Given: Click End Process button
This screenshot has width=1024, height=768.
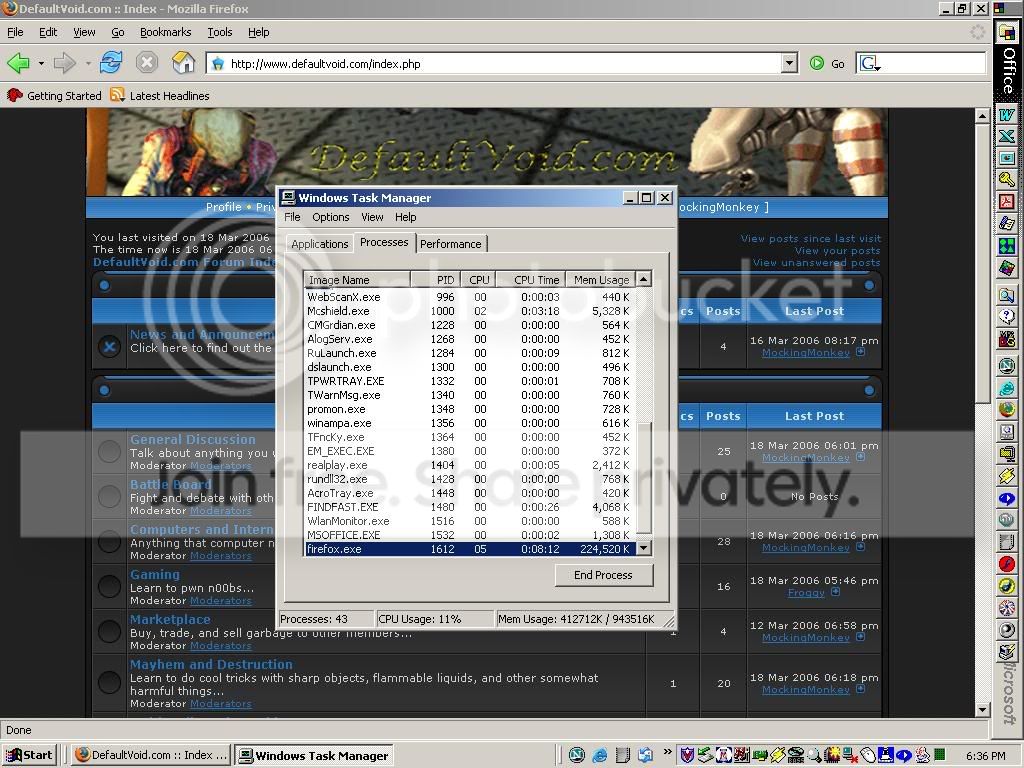Looking at the screenshot, I should (x=603, y=575).
